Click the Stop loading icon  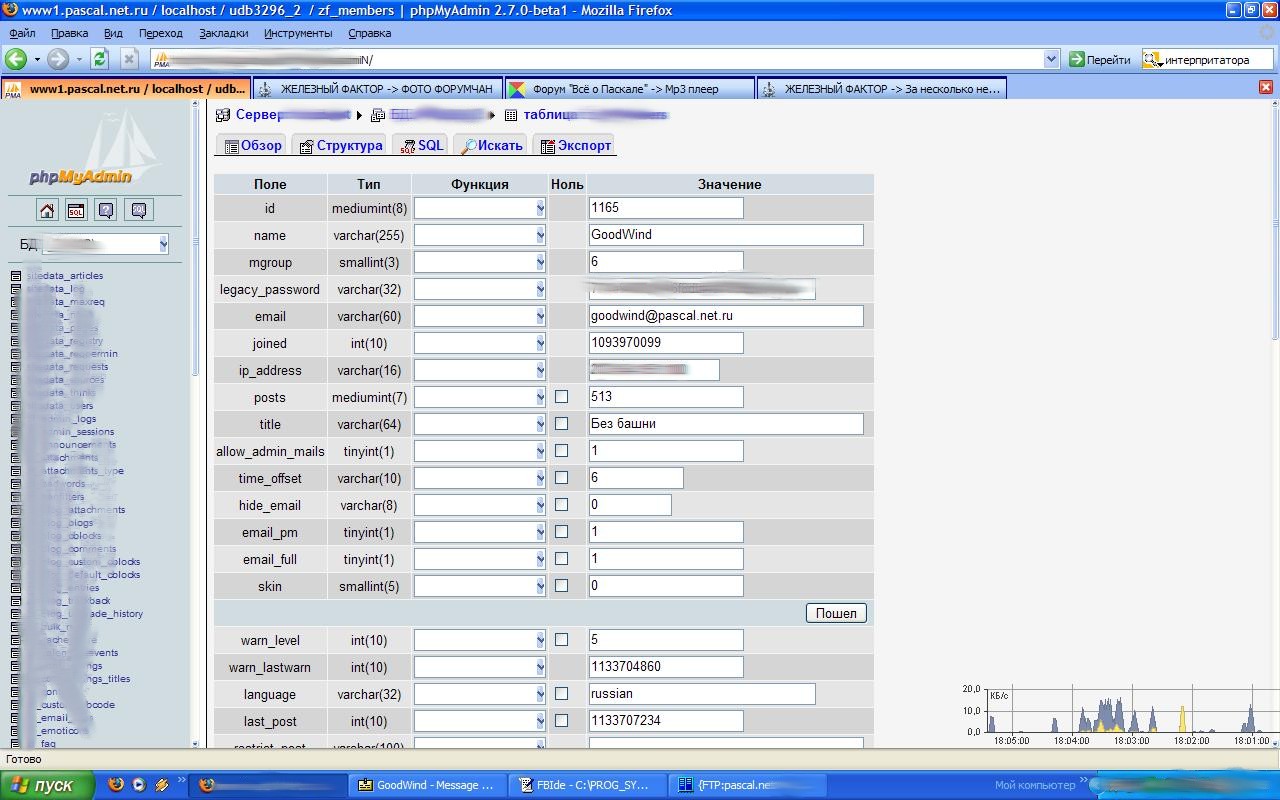(x=129, y=59)
